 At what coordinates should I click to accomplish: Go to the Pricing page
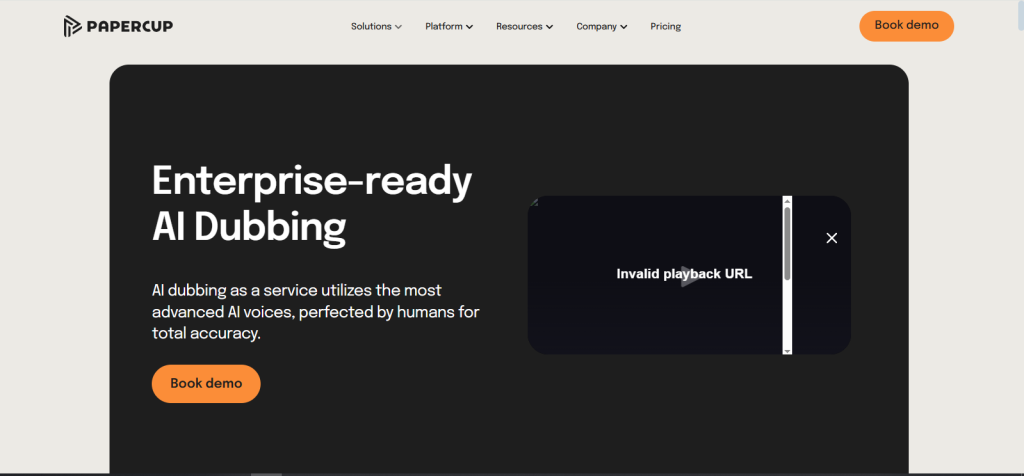point(665,27)
